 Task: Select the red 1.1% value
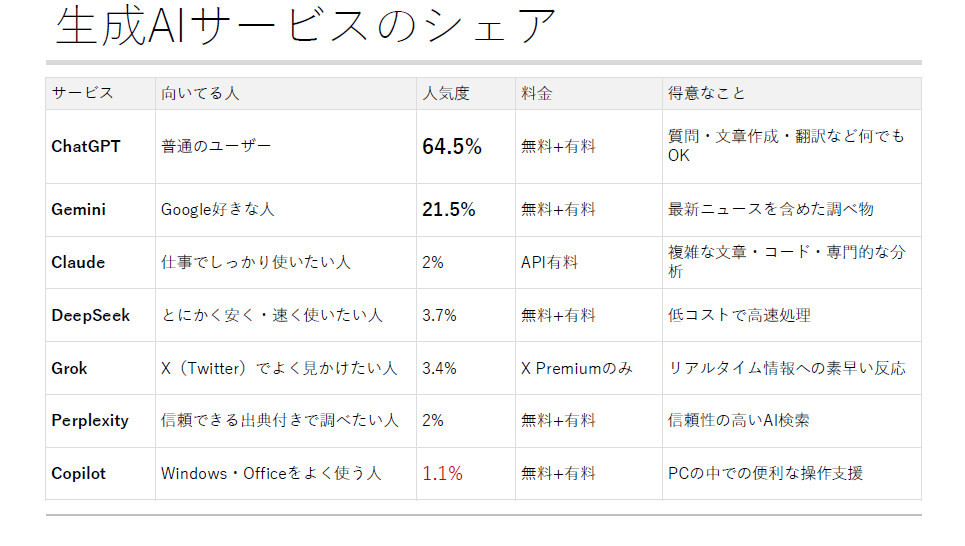click(x=442, y=473)
